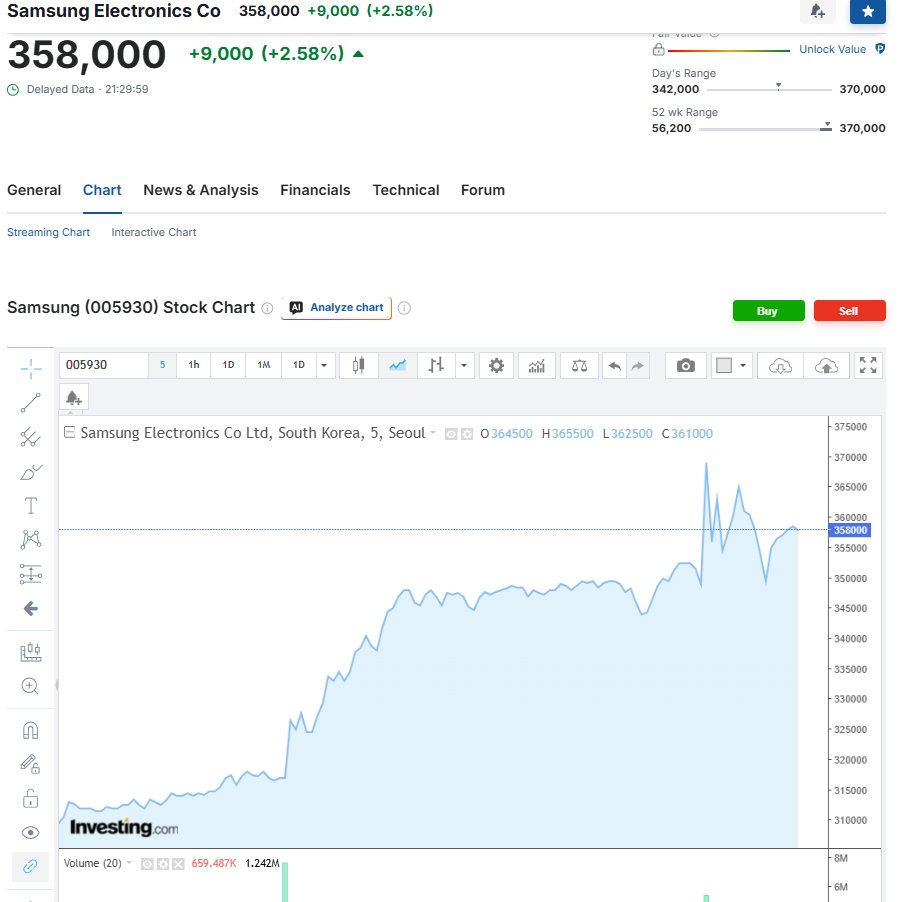Select the brush drawing tool
This screenshot has width=901, height=902.
(x=30, y=472)
